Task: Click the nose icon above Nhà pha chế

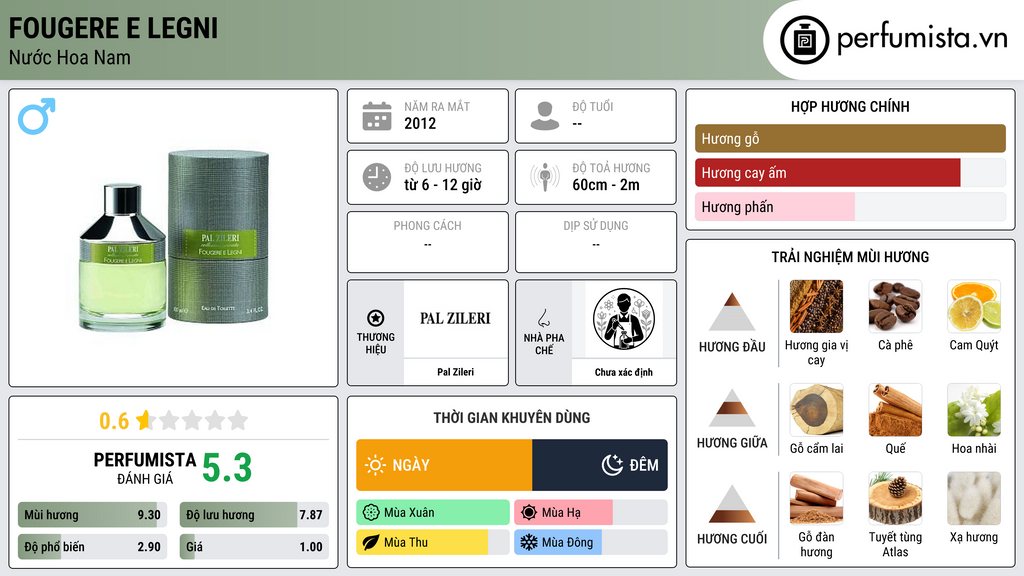Action: (543, 318)
